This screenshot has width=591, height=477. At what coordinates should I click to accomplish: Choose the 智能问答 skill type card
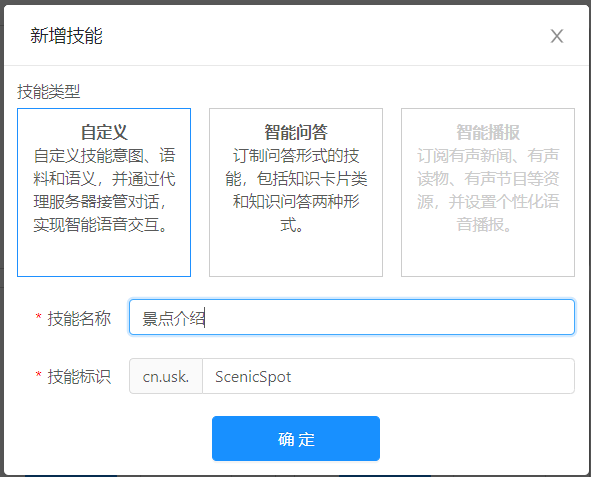296,193
